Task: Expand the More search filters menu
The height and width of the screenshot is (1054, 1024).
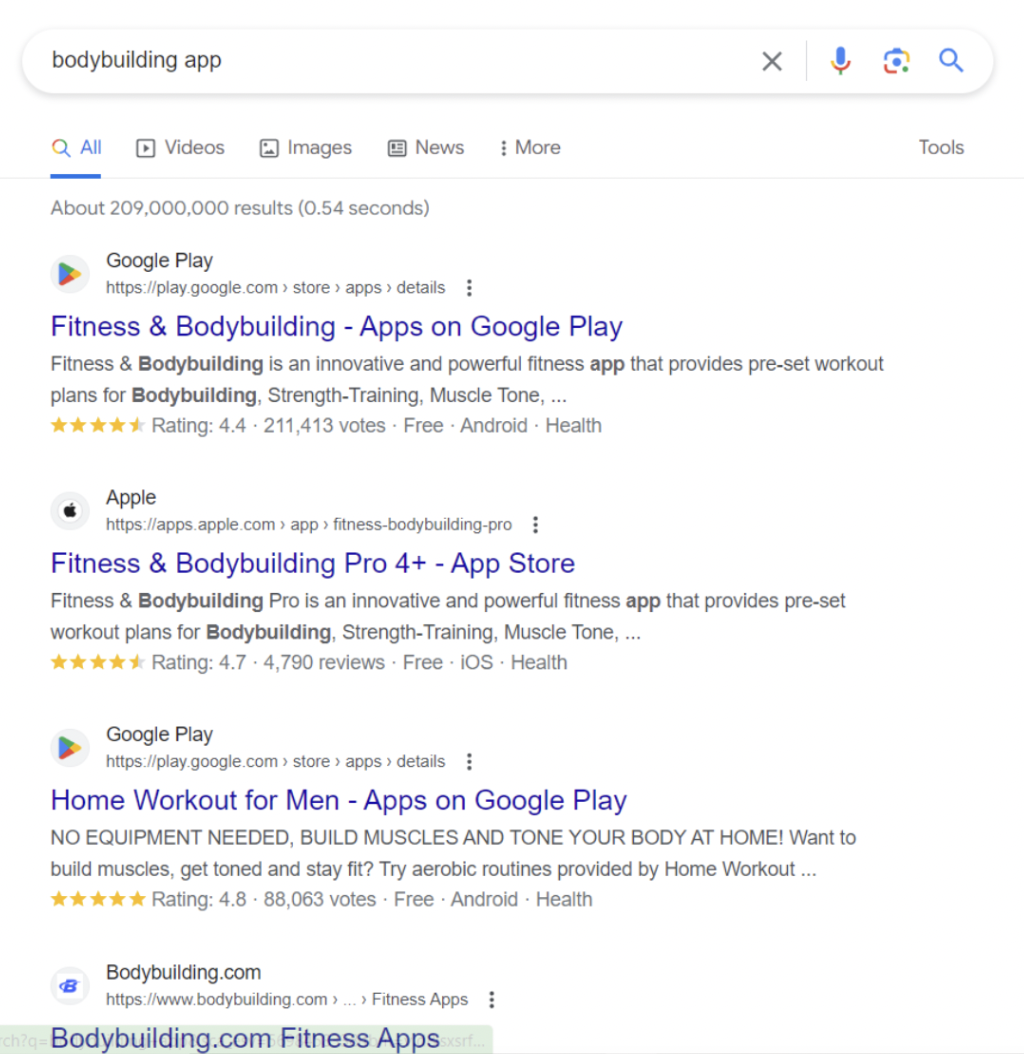Action: click(x=530, y=148)
